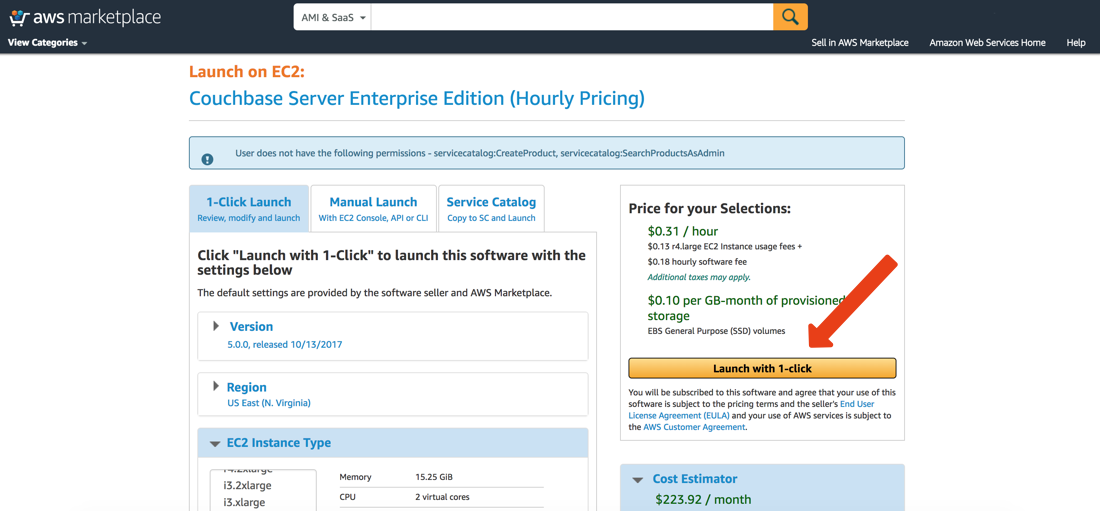
Task: Click the Couchbase Server Enterprise Edition title
Action: pos(417,98)
